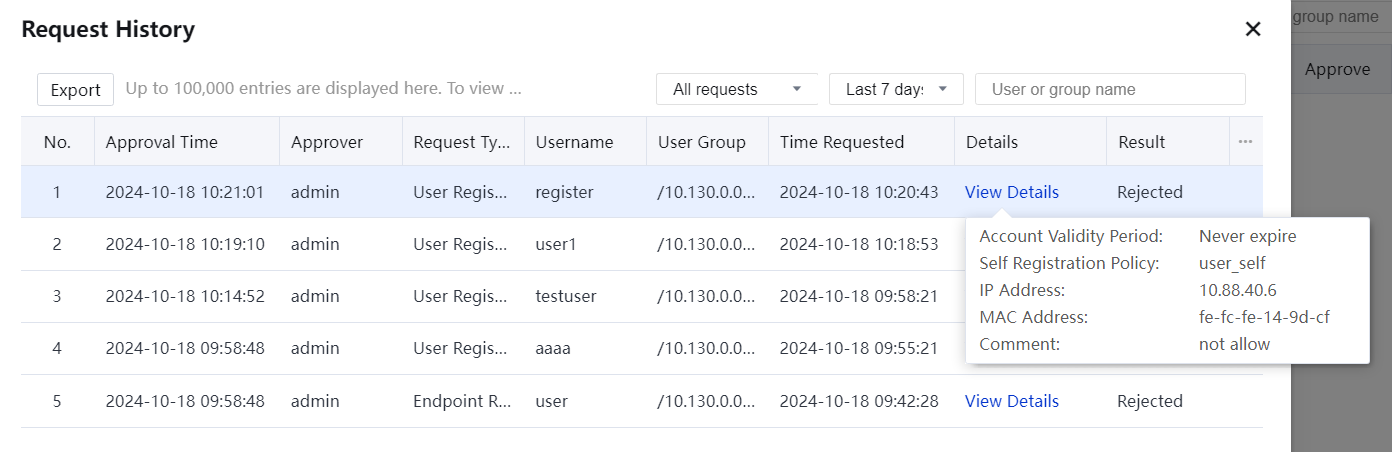Click the Approval Time column header

point(161,142)
